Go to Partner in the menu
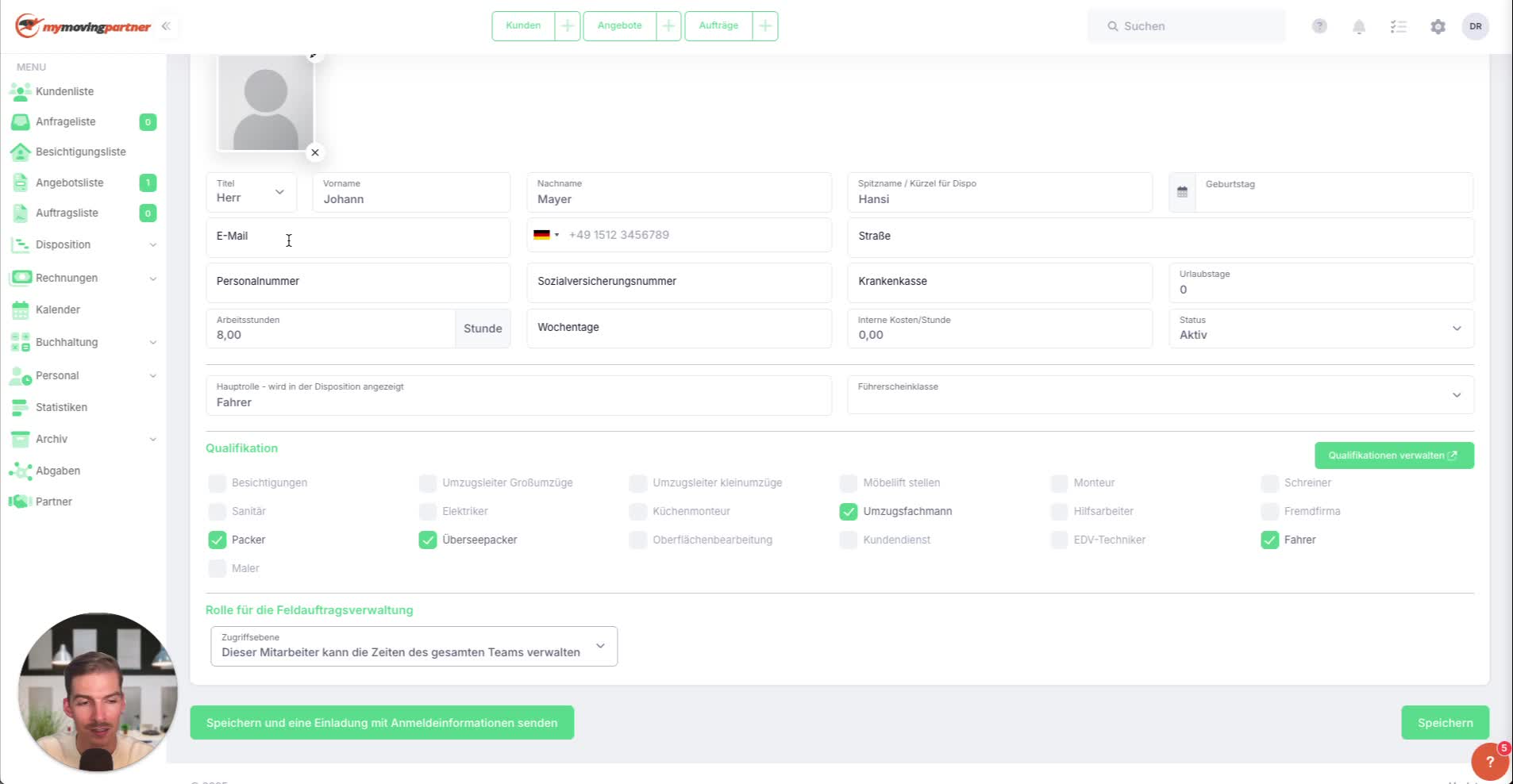The width and height of the screenshot is (1513, 784). click(x=54, y=502)
